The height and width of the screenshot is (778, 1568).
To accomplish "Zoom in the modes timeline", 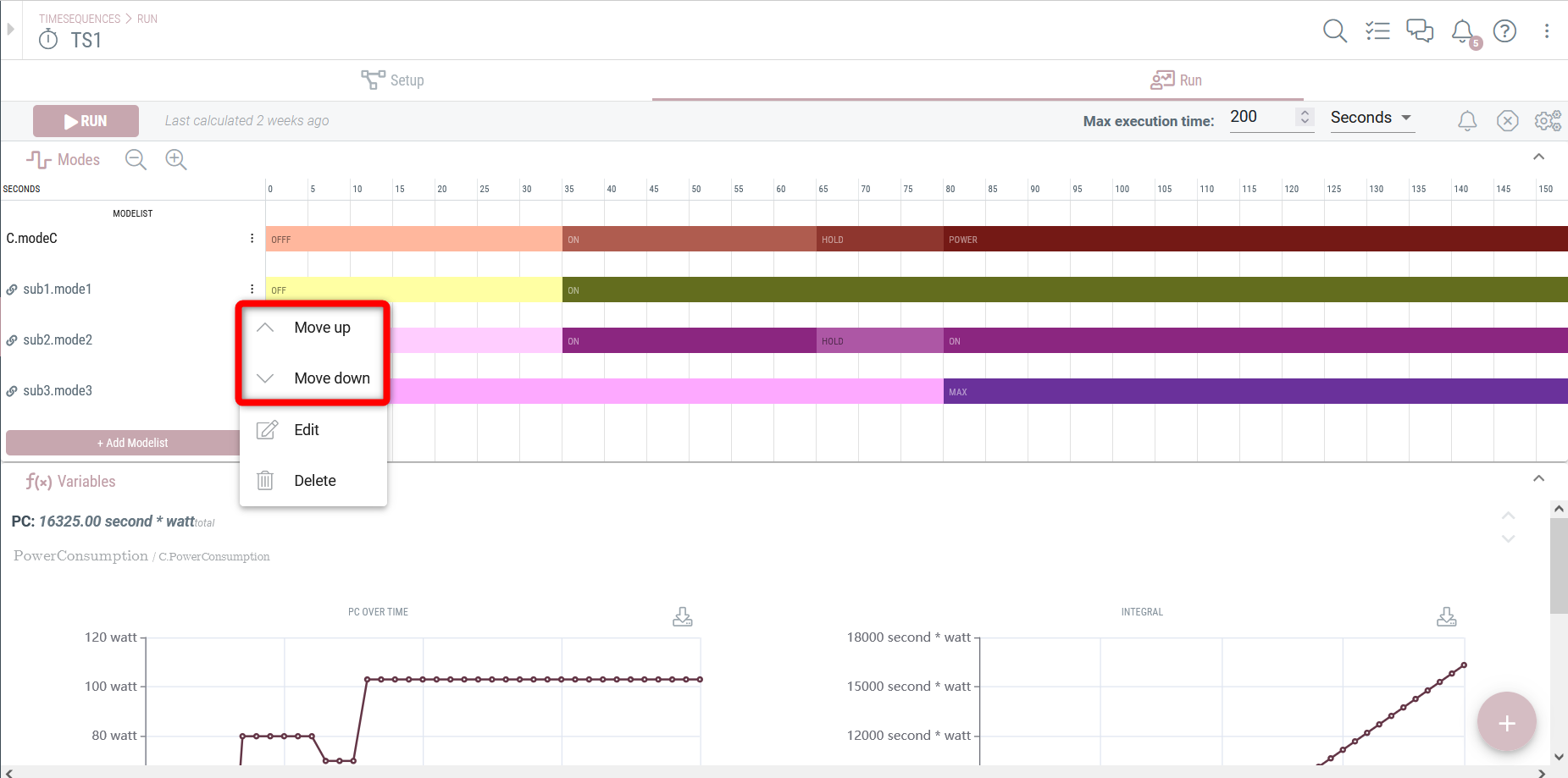I will click(176, 159).
